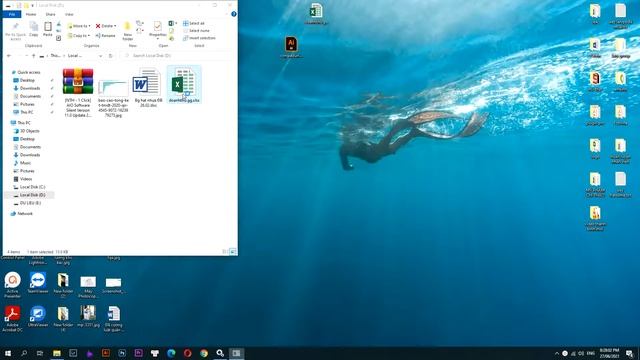Go up one folder level arrow
The width and height of the screenshot is (640, 360).
pos(33,56)
